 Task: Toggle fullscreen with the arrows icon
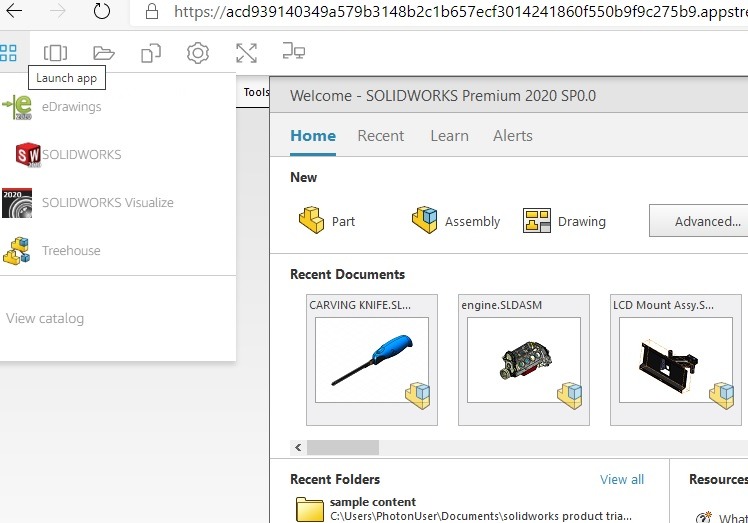(246, 53)
